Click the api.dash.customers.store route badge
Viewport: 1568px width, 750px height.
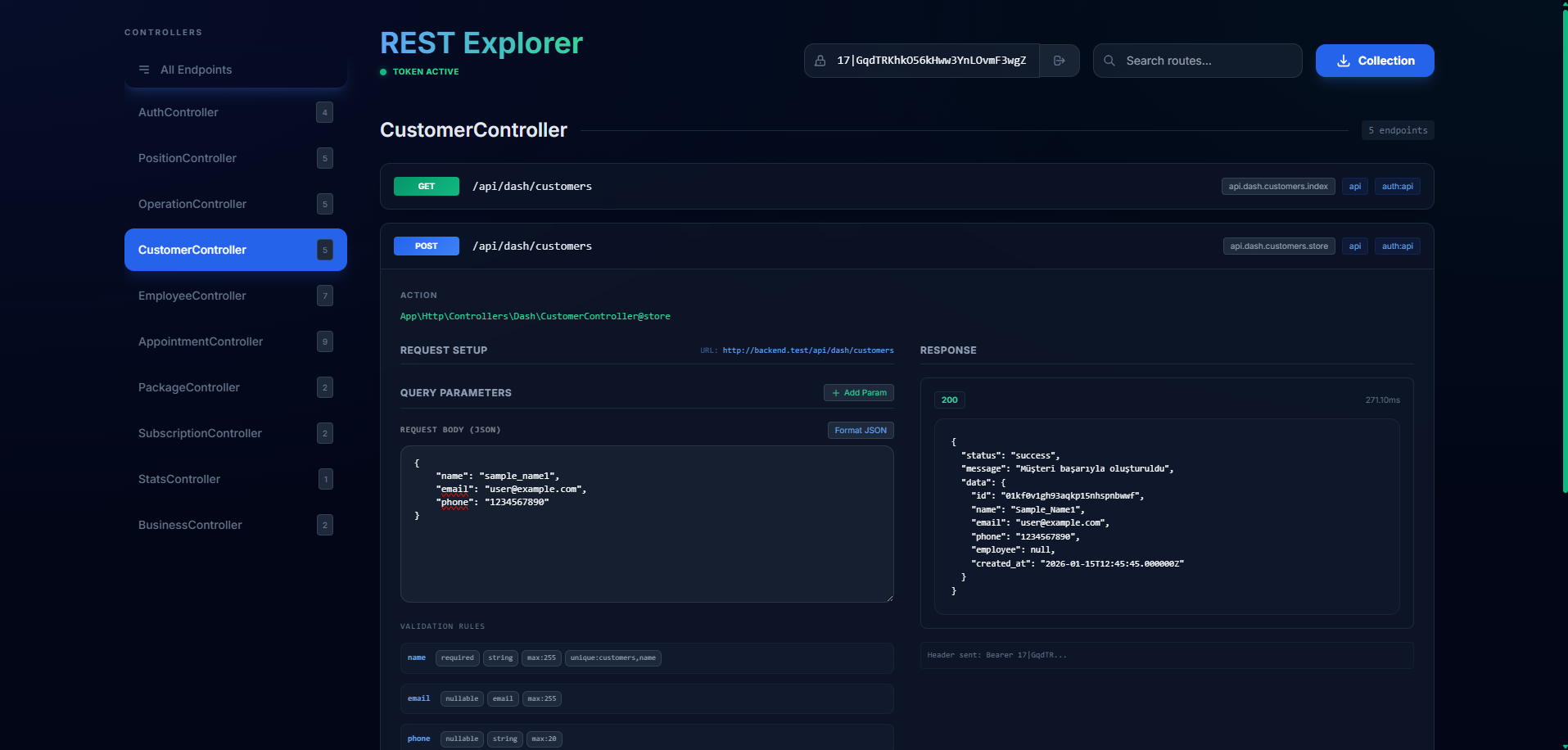click(1278, 246)
